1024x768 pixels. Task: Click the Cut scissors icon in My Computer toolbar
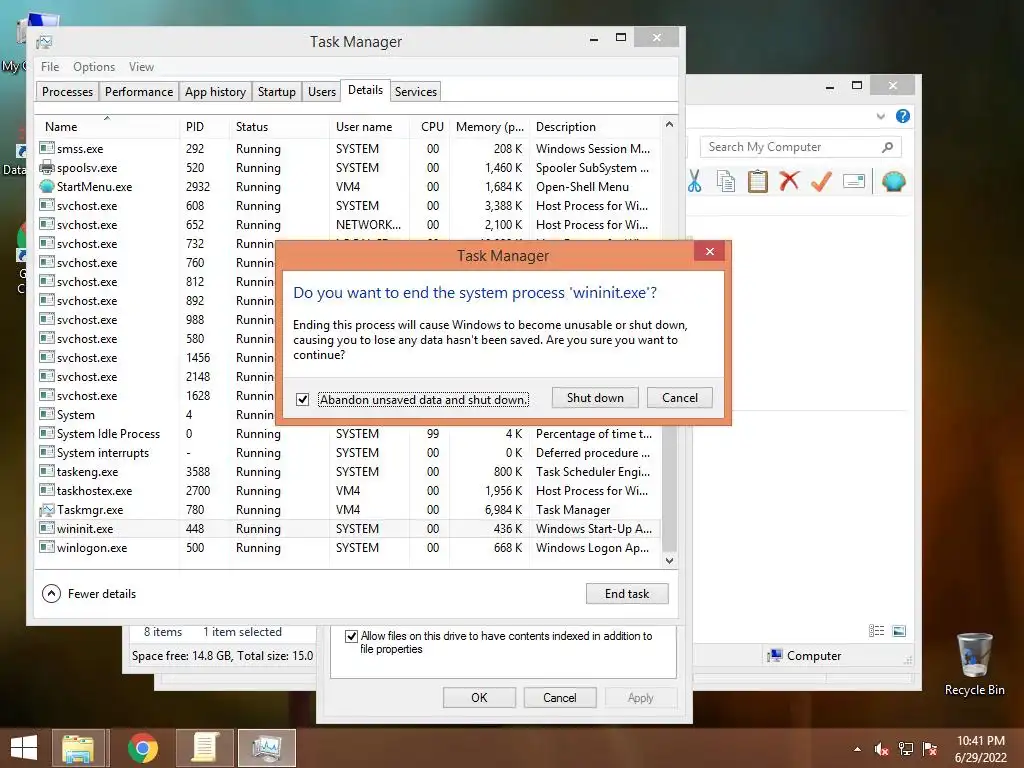694,181
